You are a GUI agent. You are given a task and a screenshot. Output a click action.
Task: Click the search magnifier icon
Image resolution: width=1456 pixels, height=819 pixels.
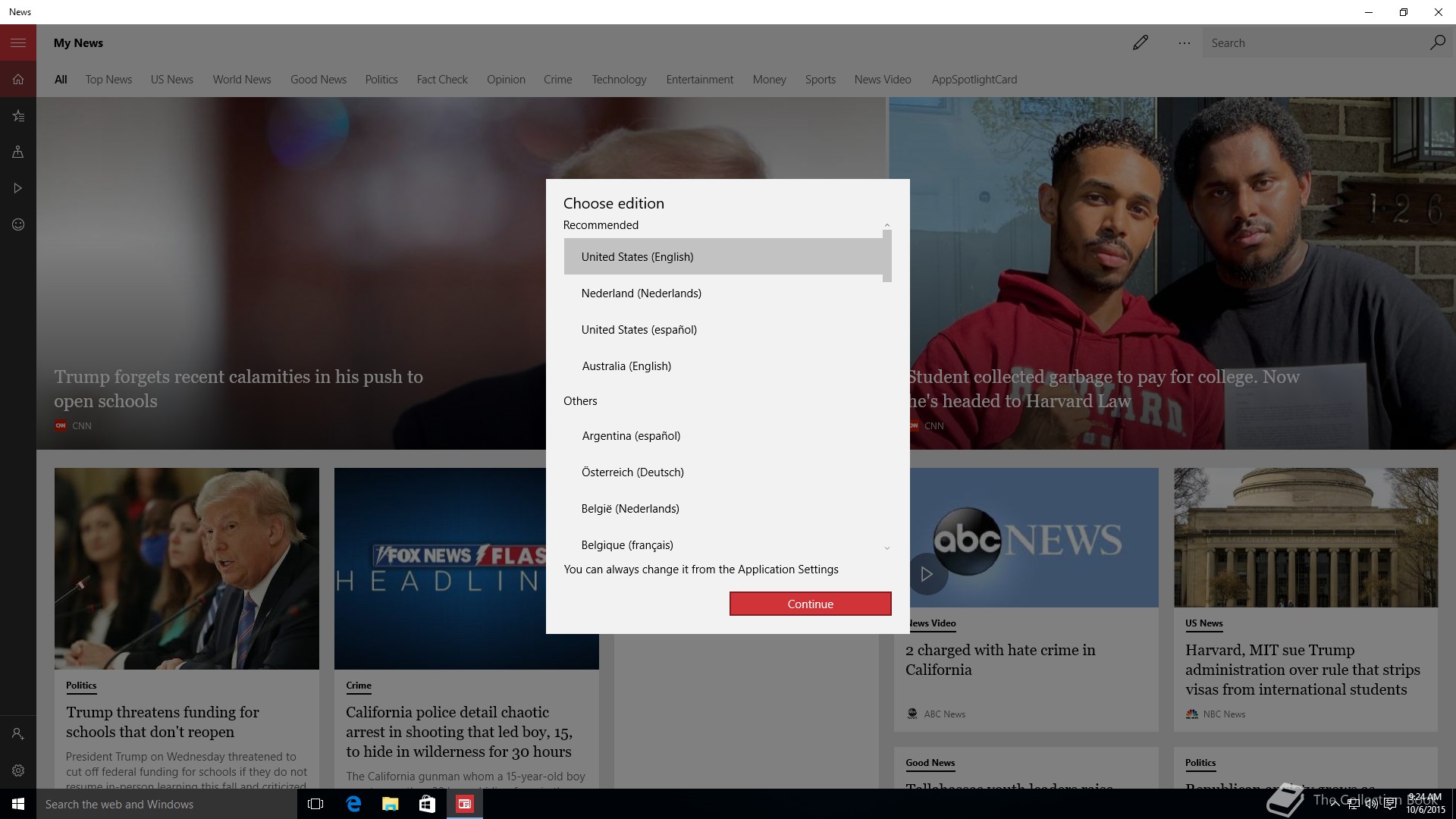[x=1437, y=42]
